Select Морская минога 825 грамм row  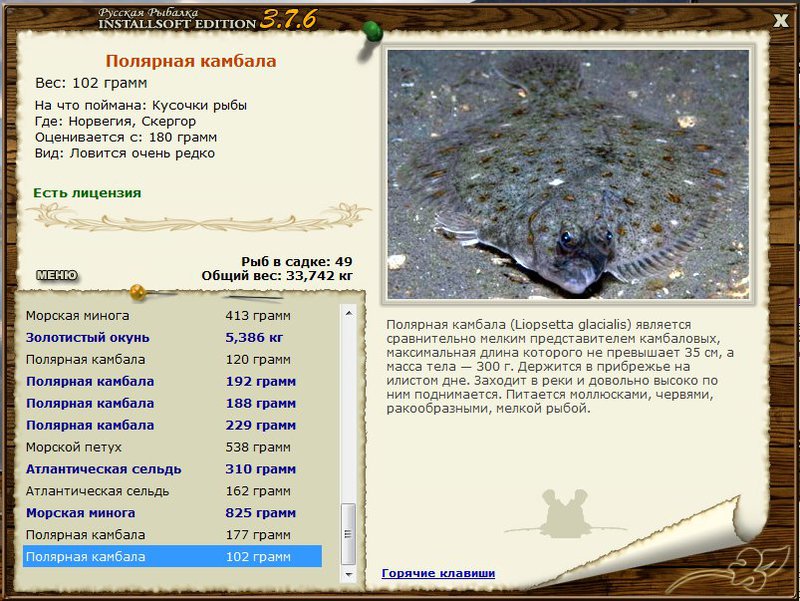pyautogui.click(x=172, y=513)
